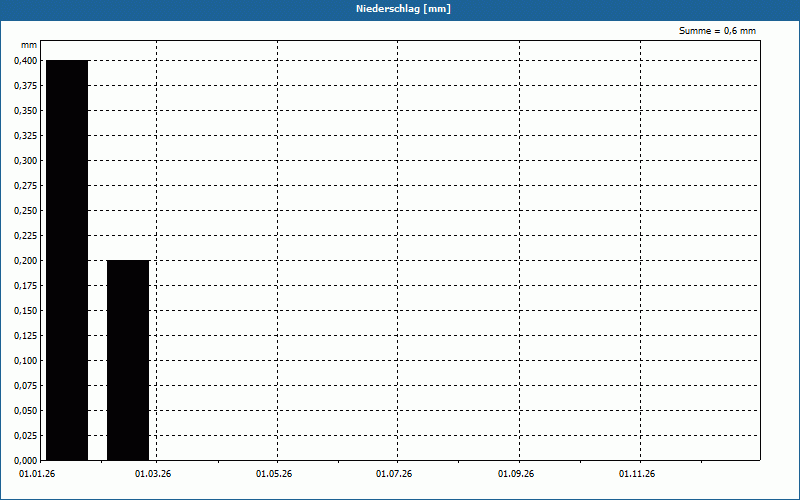The width and height of the screenshot is (800, 500).
Task: Click the 0,150 y-axis value
Action: point(26,311)
